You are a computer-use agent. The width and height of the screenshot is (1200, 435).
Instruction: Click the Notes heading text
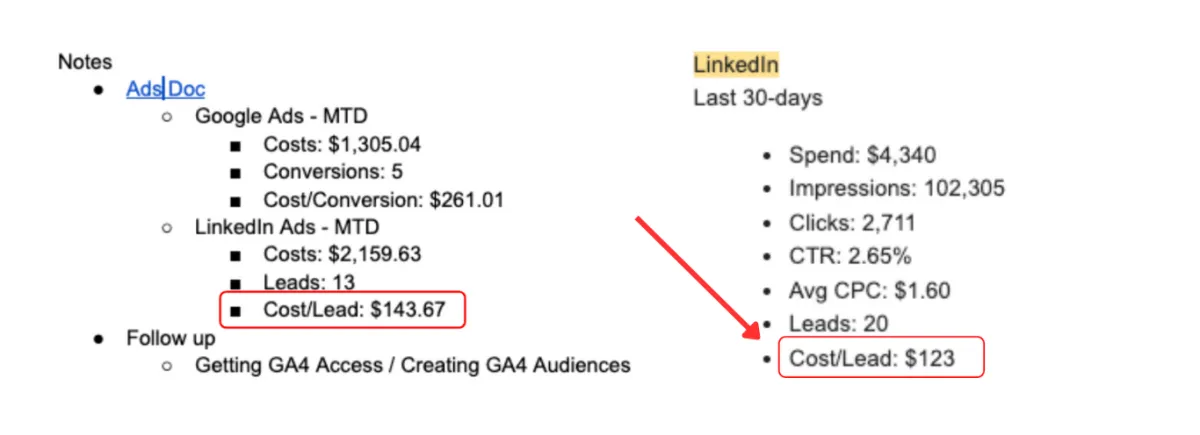pyautogui.click(x=85, y=62)
